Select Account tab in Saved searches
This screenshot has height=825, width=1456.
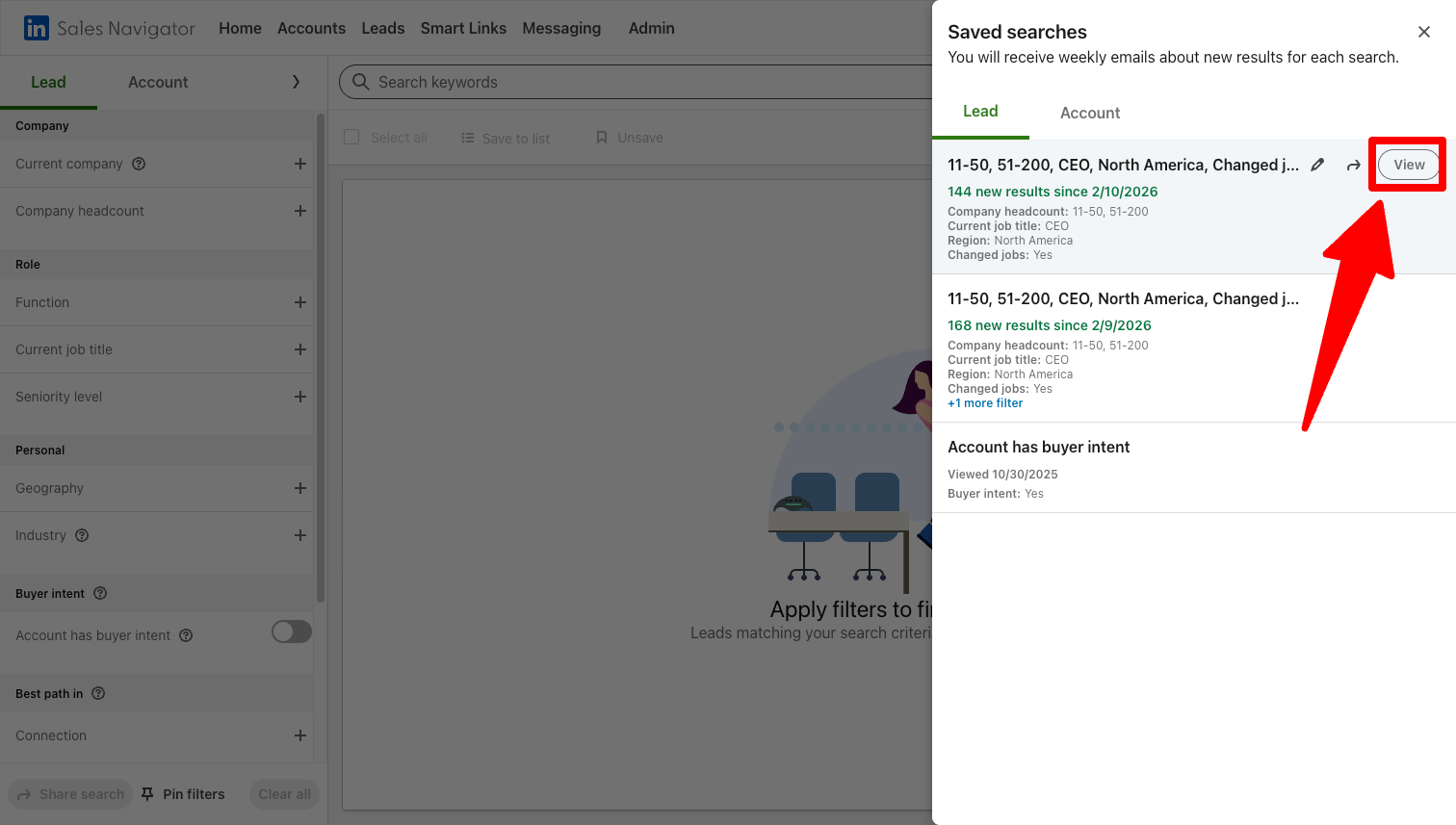(x=1090, y=113)
